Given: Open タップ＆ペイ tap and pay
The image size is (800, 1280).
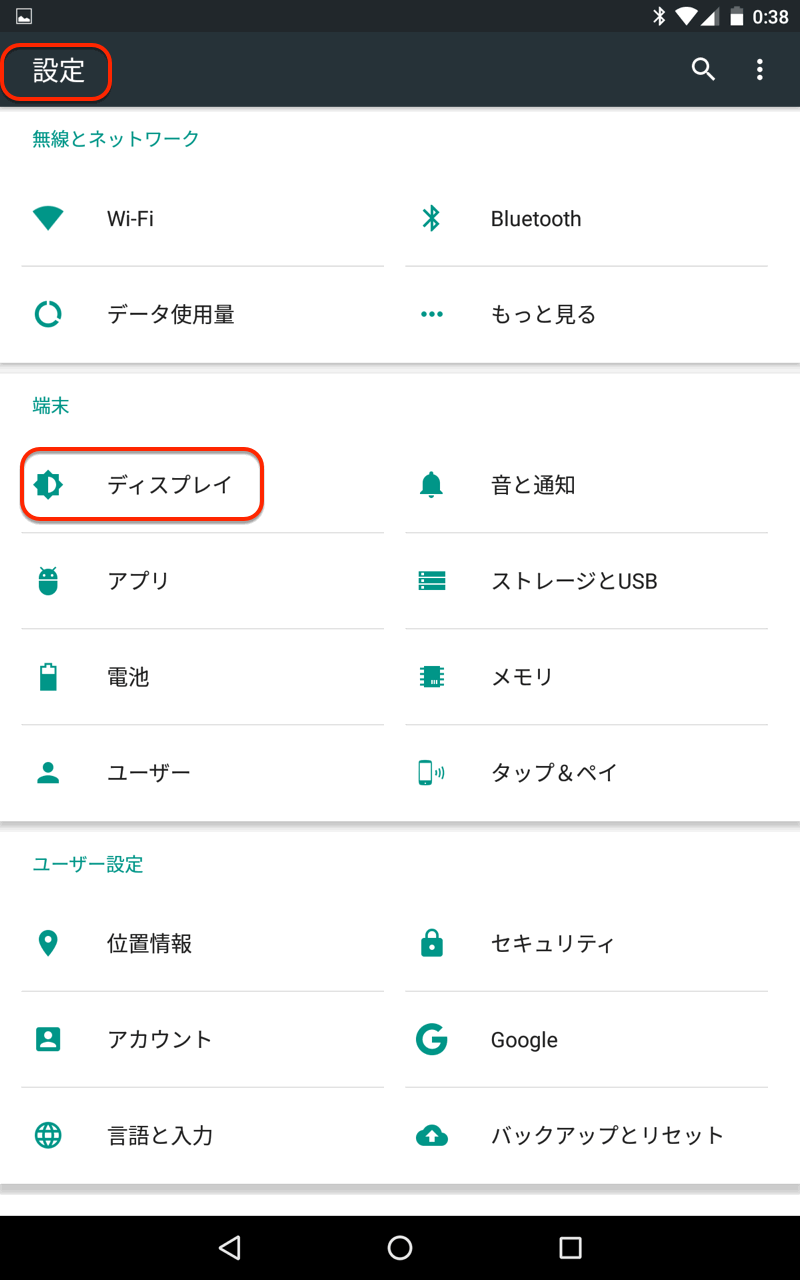Looking at the screenshot, I should point(553,773).
